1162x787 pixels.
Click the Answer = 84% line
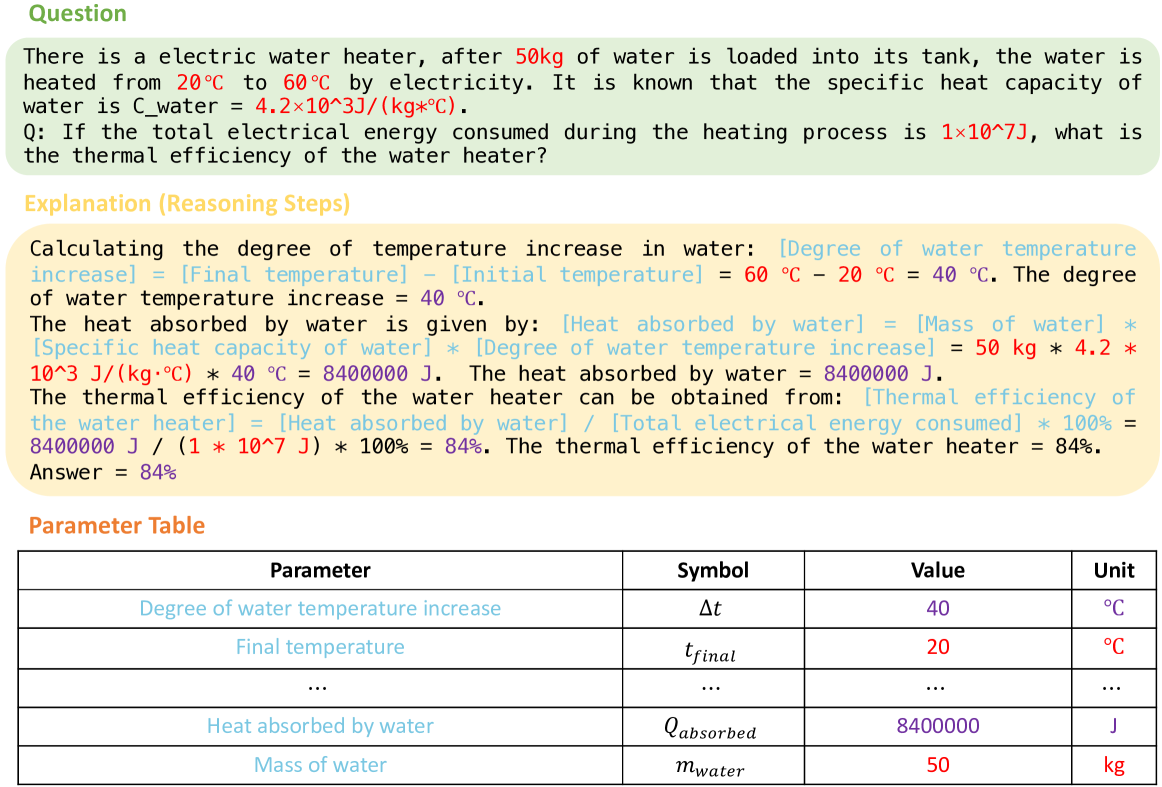tap(103, 472)
